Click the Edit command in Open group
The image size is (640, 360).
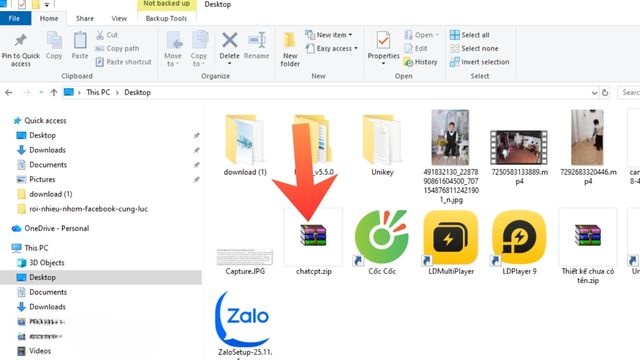point(416,49)
